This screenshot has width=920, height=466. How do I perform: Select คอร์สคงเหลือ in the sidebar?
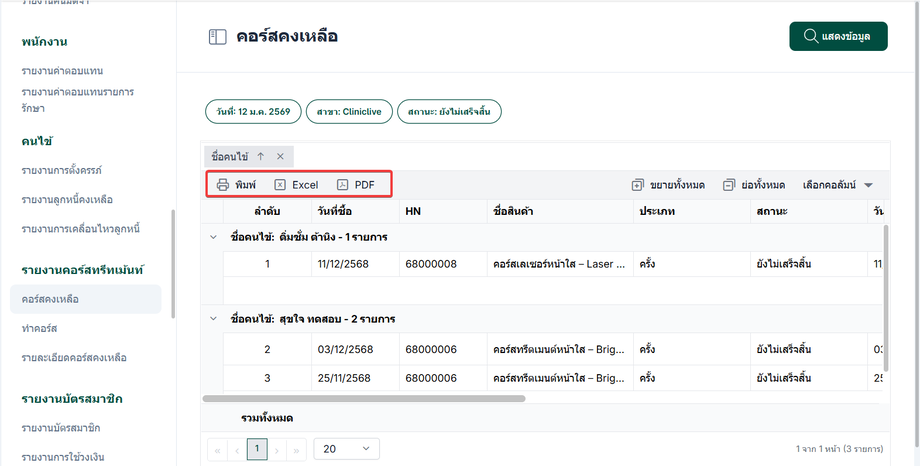[x=86, y=299]
